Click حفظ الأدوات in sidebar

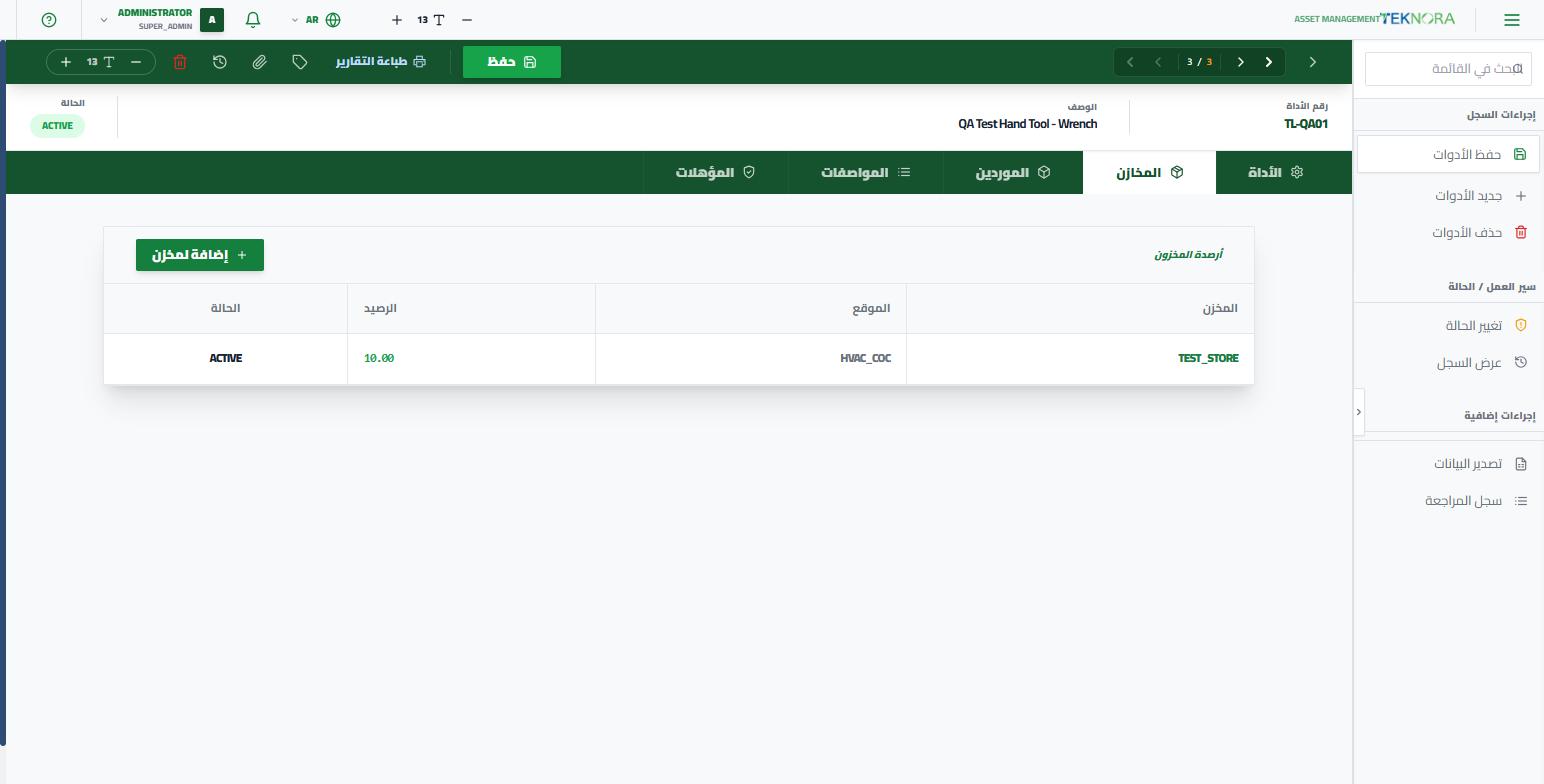click(1448, 154)
